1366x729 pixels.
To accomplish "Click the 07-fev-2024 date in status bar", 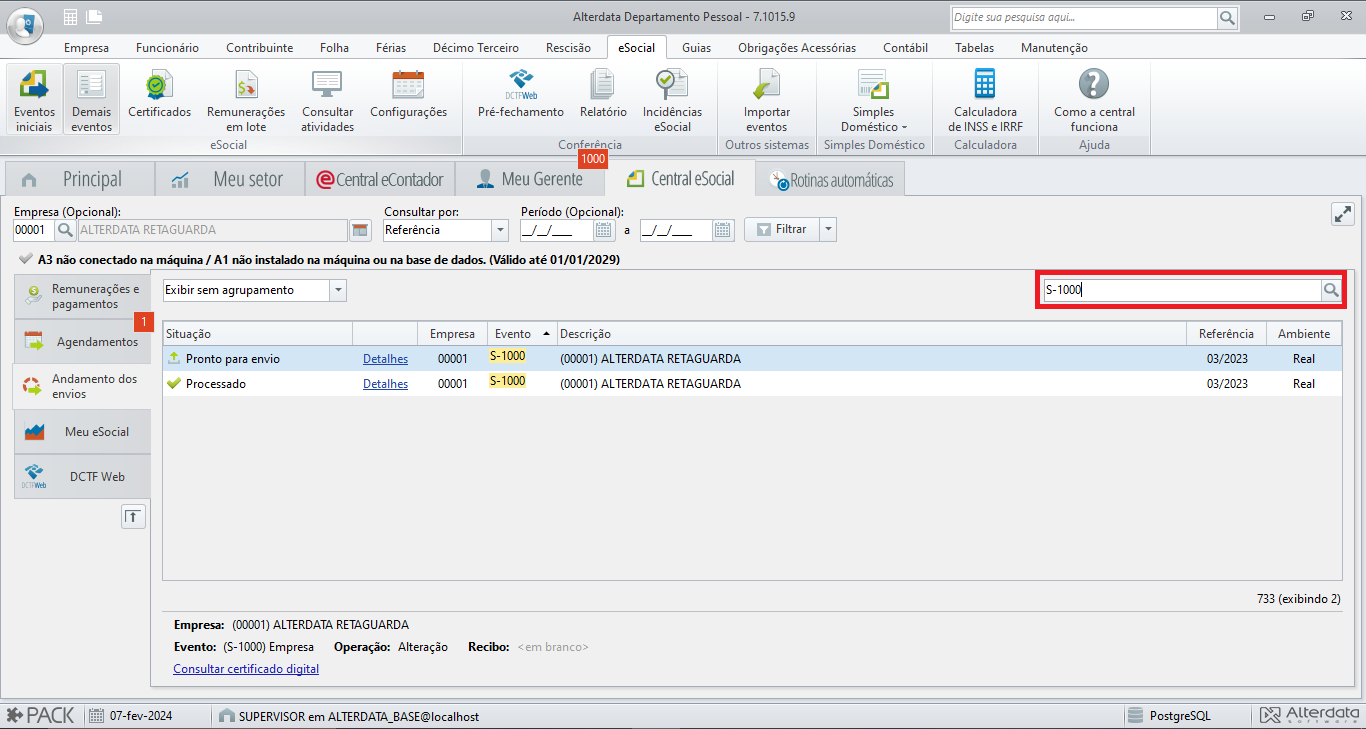I will coord(143,716).
